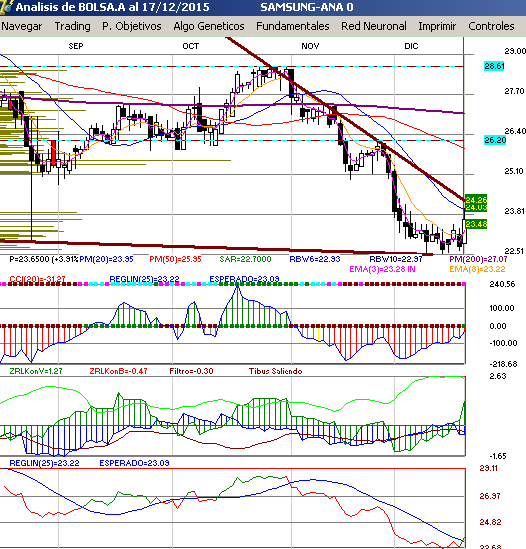Click the application icon in title bar
The width and height of the screenshot is (526, 549).
6,7
